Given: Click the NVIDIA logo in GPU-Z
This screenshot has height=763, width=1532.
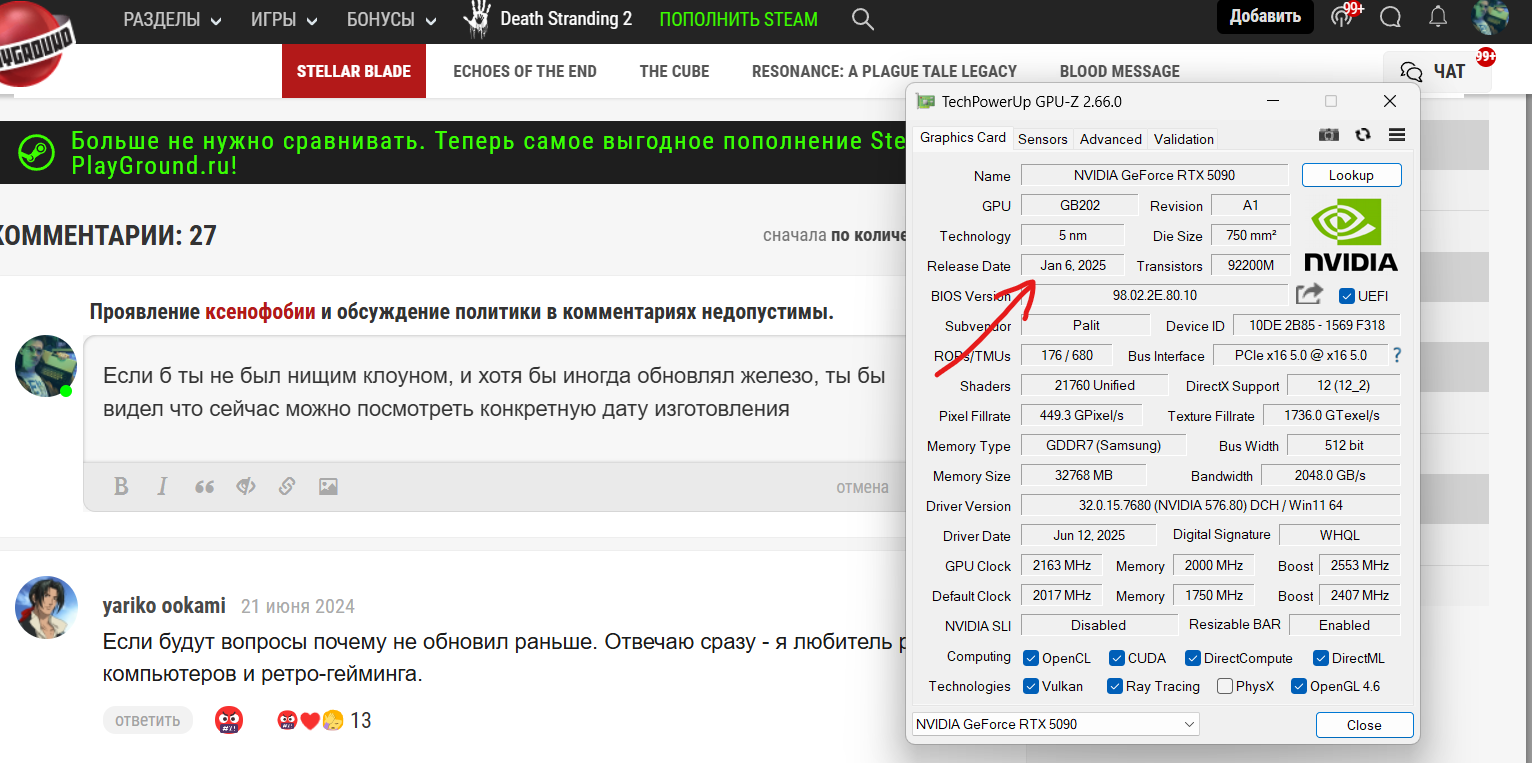Looking at the screenshot, I should click(1351, 235).
